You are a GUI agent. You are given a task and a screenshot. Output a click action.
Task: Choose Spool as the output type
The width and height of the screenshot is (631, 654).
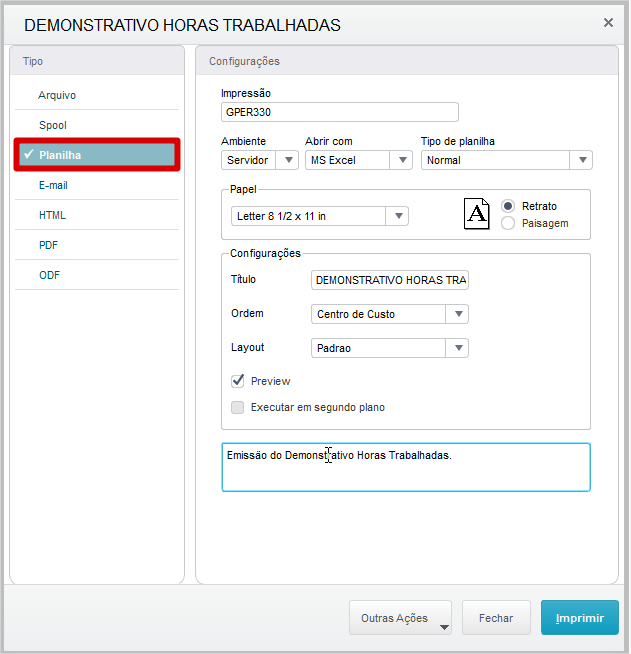coord(97,125)
